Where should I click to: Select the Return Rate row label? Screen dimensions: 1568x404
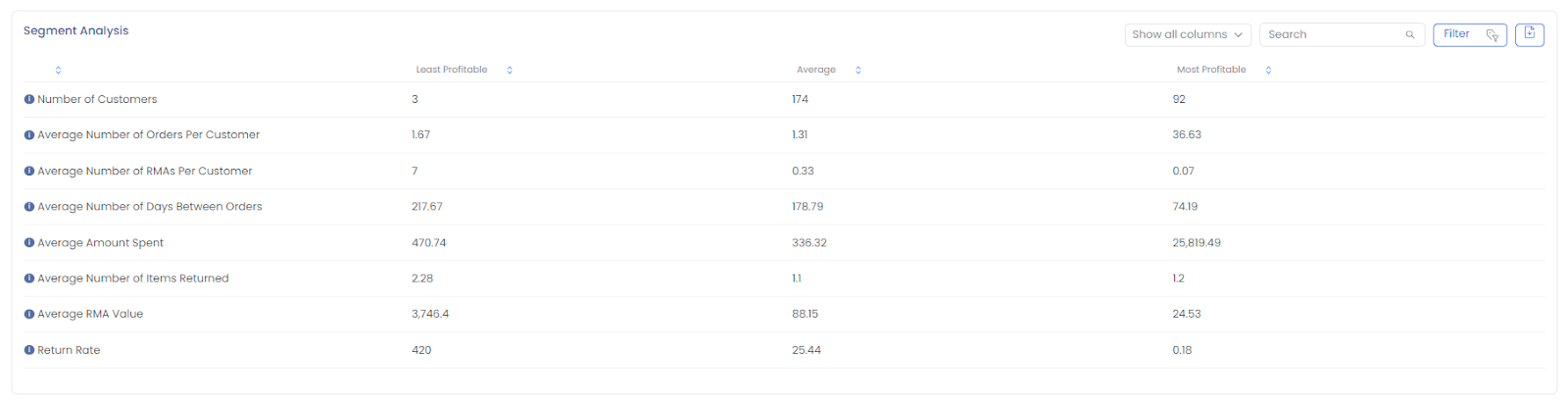69,350
